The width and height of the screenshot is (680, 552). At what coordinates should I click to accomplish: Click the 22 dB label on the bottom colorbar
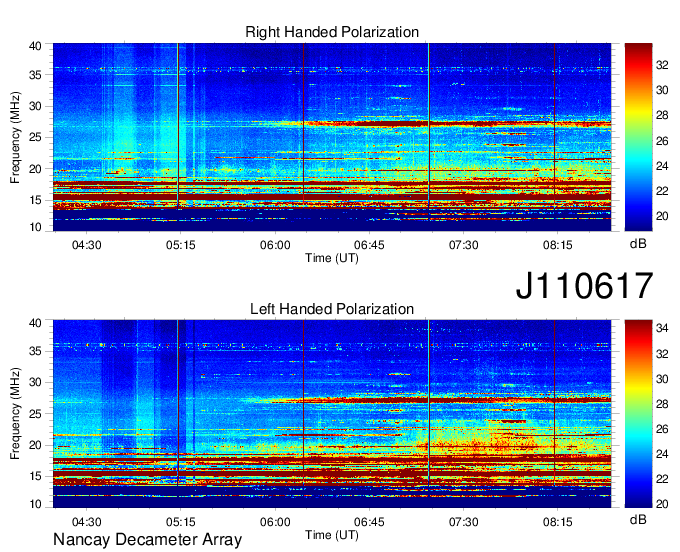tap(662, 479)
